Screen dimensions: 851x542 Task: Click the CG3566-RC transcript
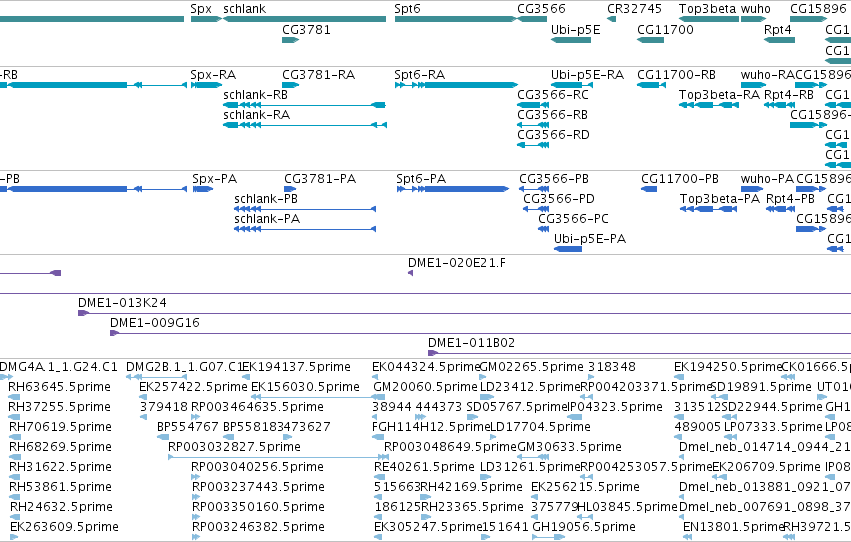pyautogui.click(x=533, y=105)
